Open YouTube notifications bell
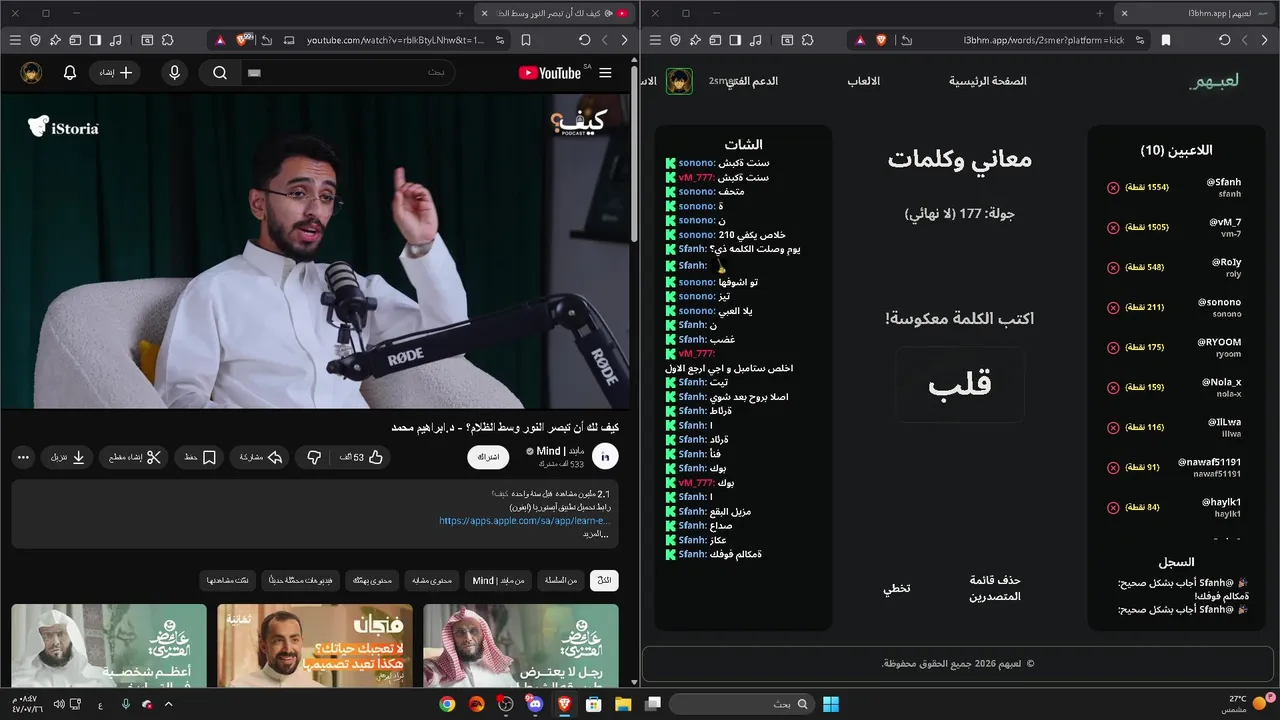The height and width of the screenshot is (720, 1280). tap(70, 73)
